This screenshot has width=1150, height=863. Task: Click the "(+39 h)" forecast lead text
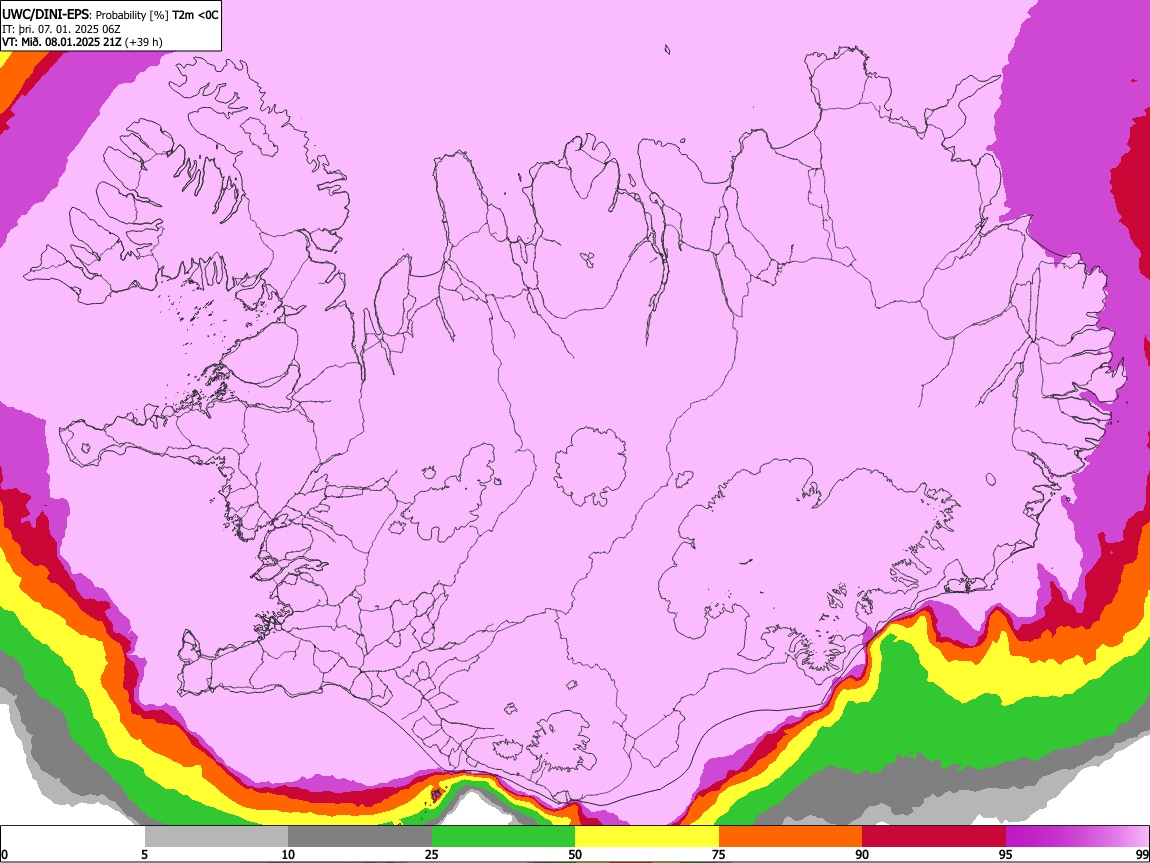pyautogui.click(x=143, y=42)
